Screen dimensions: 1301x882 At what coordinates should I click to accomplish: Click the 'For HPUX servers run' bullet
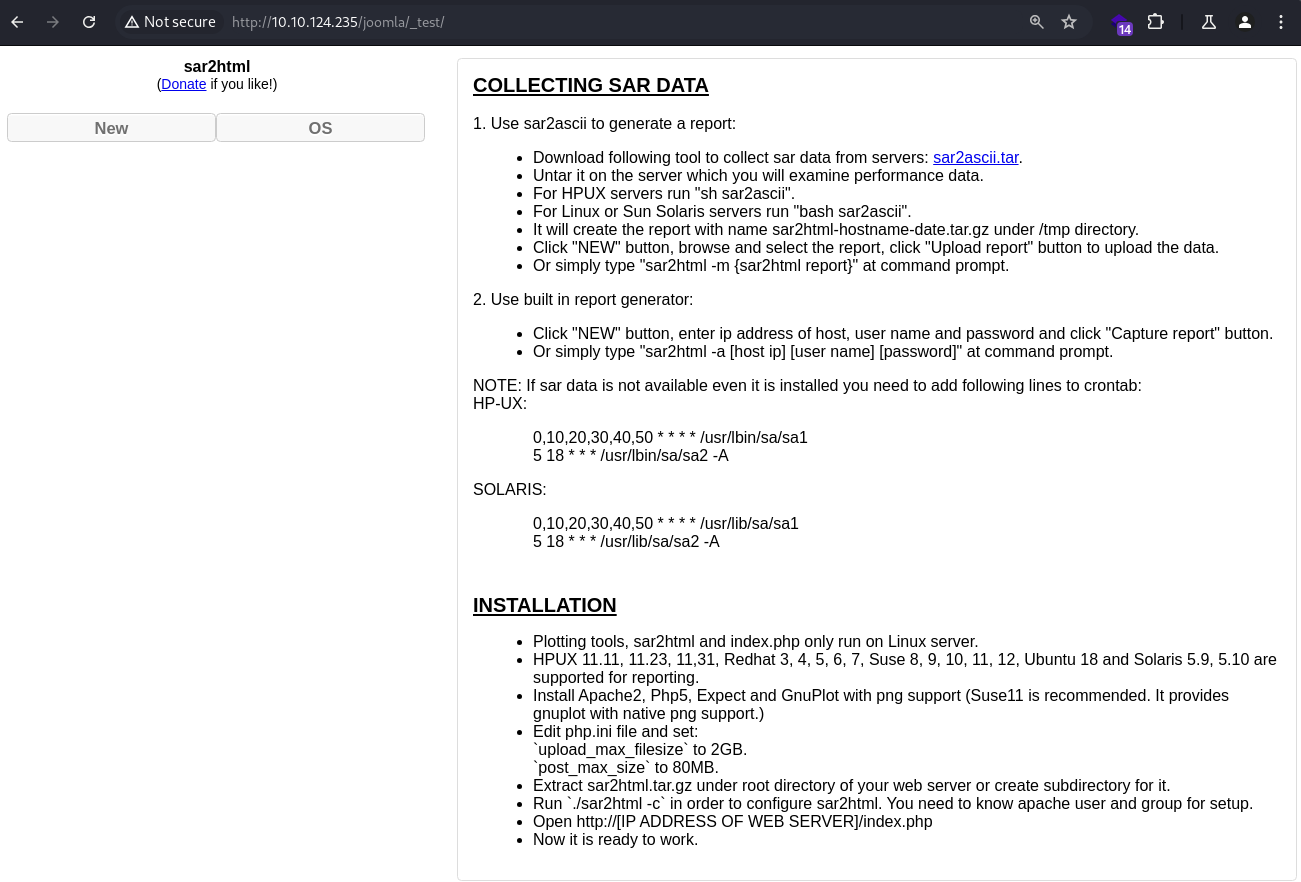tap(664, 193)
